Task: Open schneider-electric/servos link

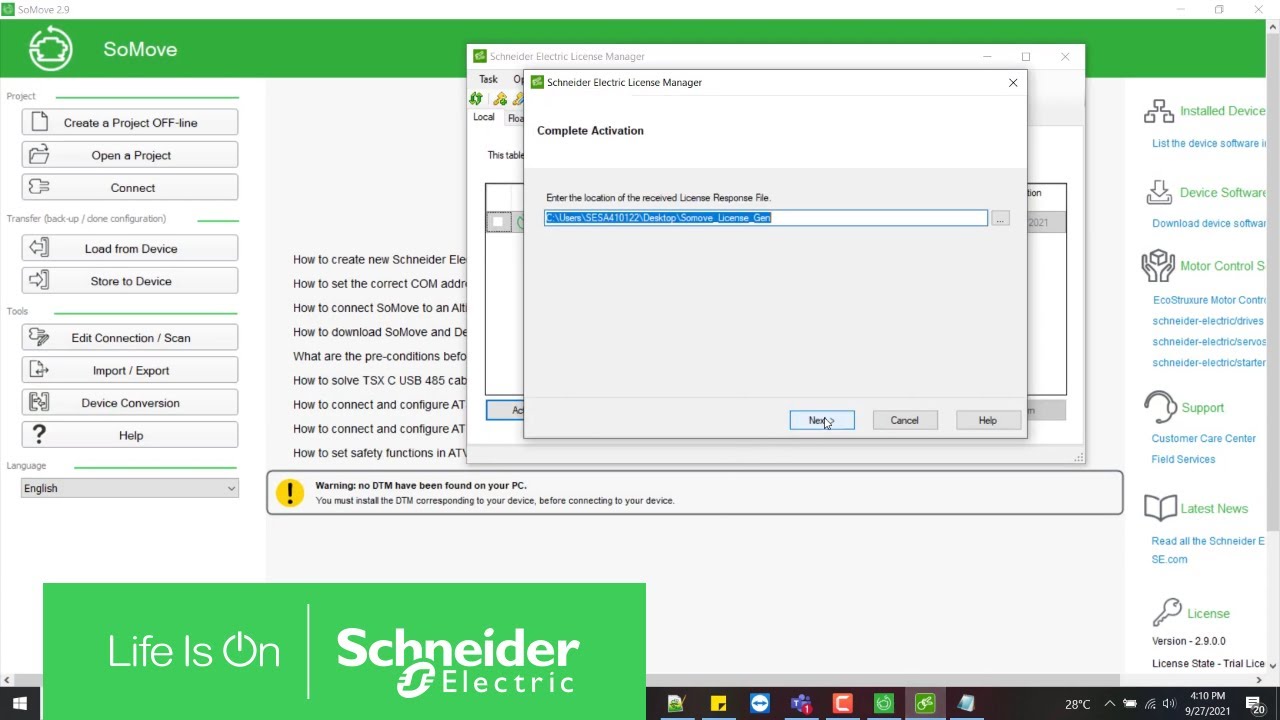Action: (x=1208, y=342)
